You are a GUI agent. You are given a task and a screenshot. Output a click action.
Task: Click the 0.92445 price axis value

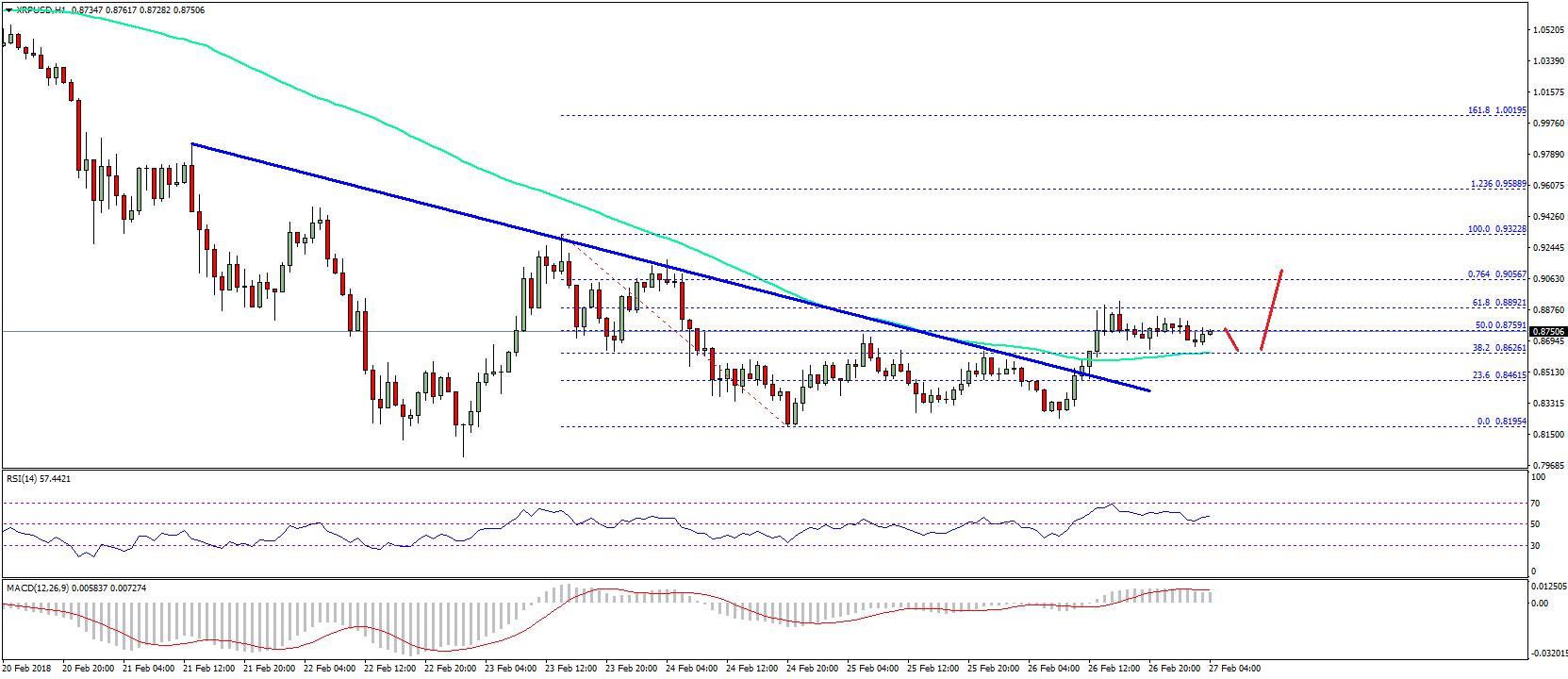point(1549,247)
